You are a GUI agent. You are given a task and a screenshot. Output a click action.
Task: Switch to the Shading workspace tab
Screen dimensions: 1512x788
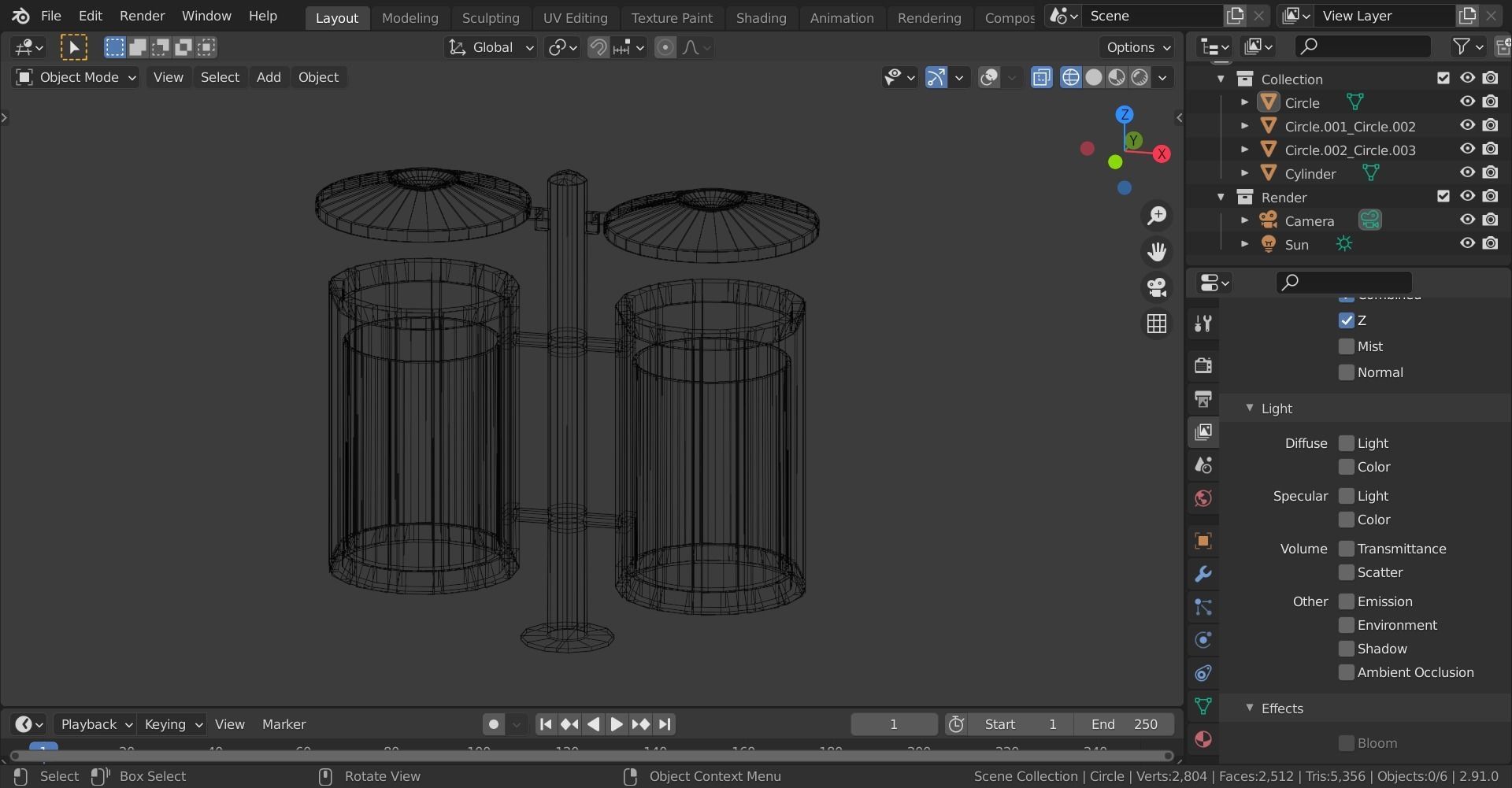(761, 17)
